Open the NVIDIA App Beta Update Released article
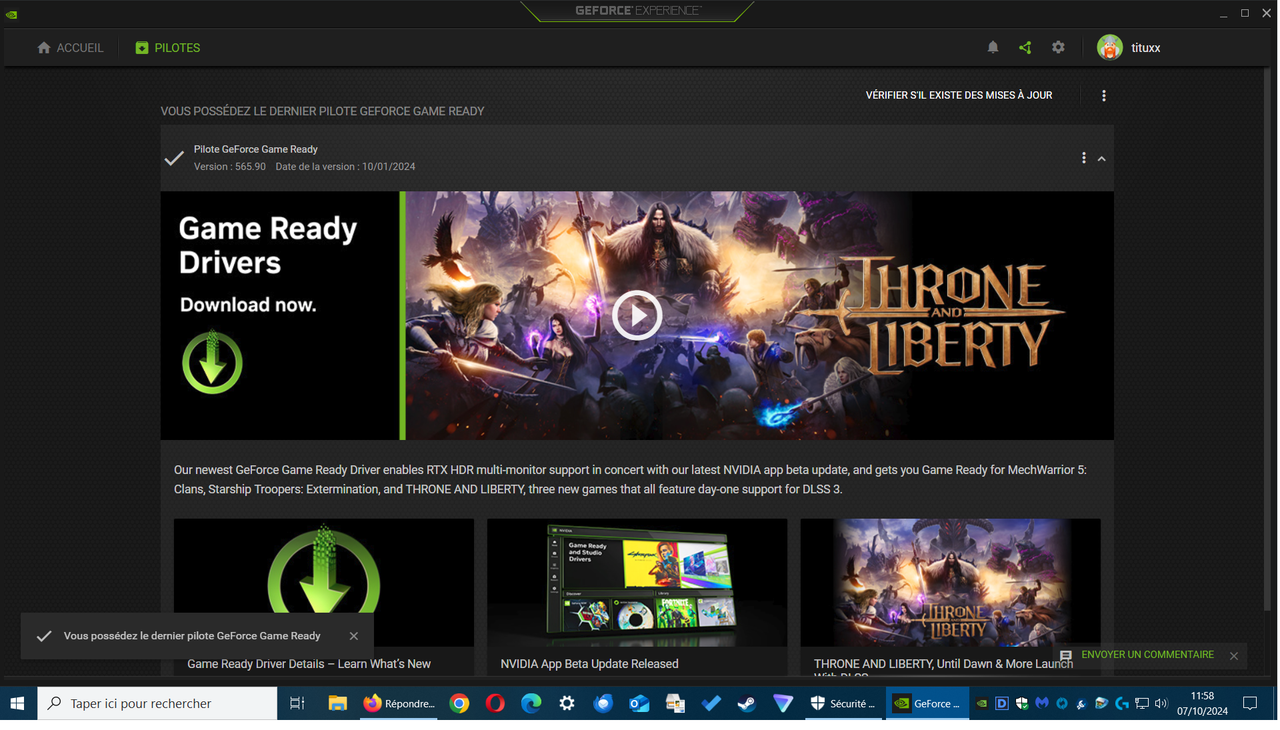This screenshot has height=730, width=1280. (589, 663)
